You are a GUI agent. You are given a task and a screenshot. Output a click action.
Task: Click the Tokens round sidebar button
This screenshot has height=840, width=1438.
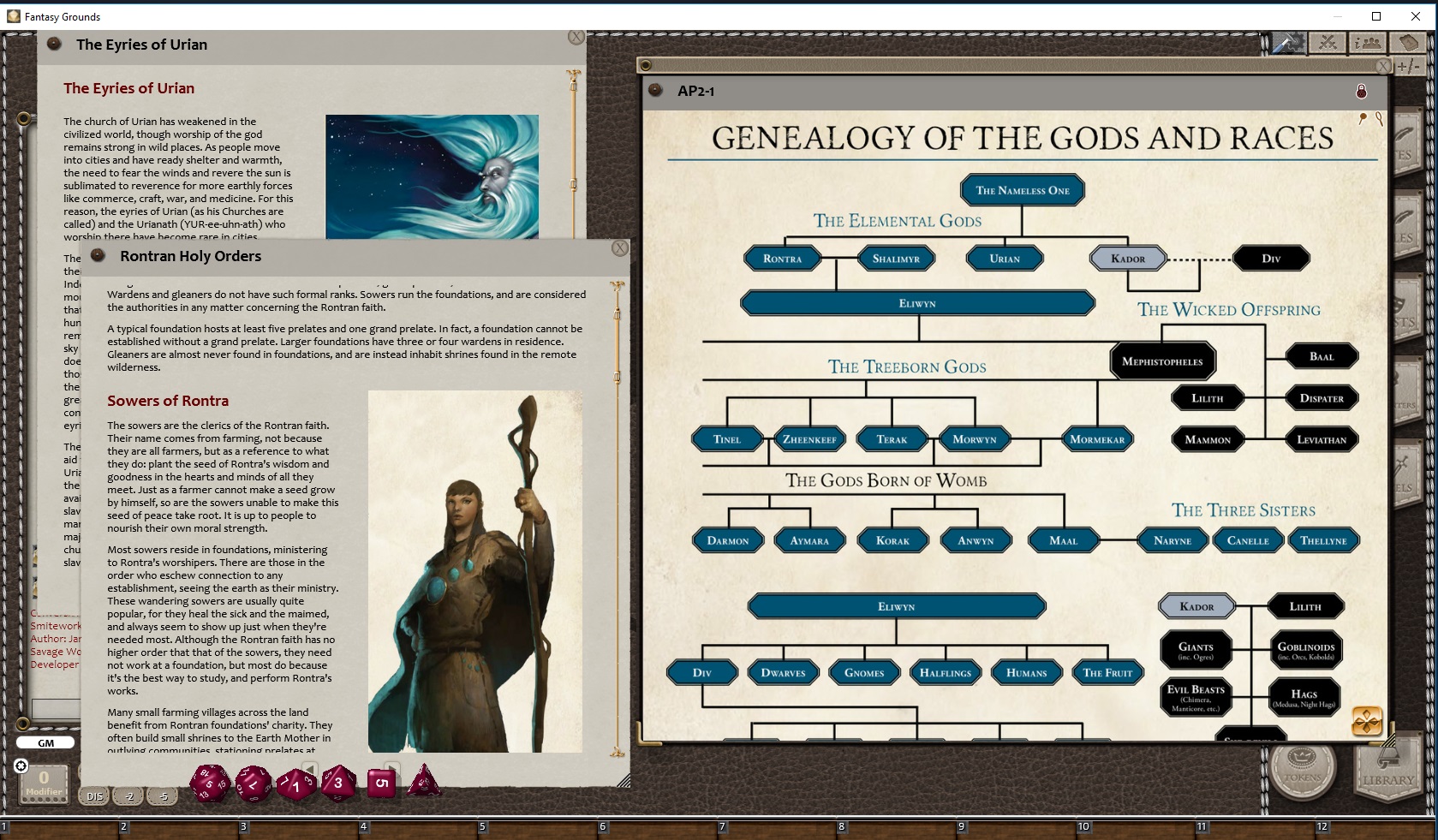point(1302,766)
